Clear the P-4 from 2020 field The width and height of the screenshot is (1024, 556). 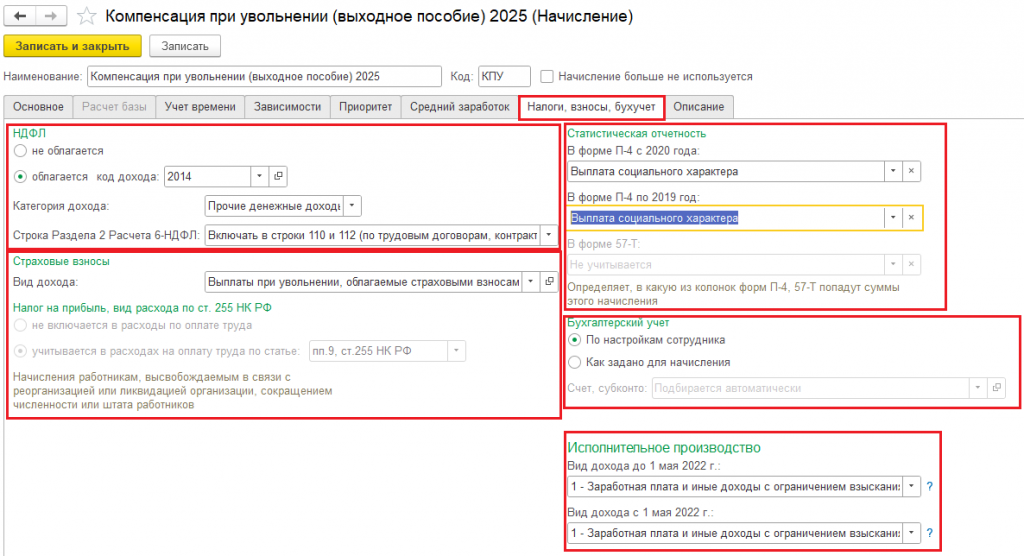coord(911,171)
